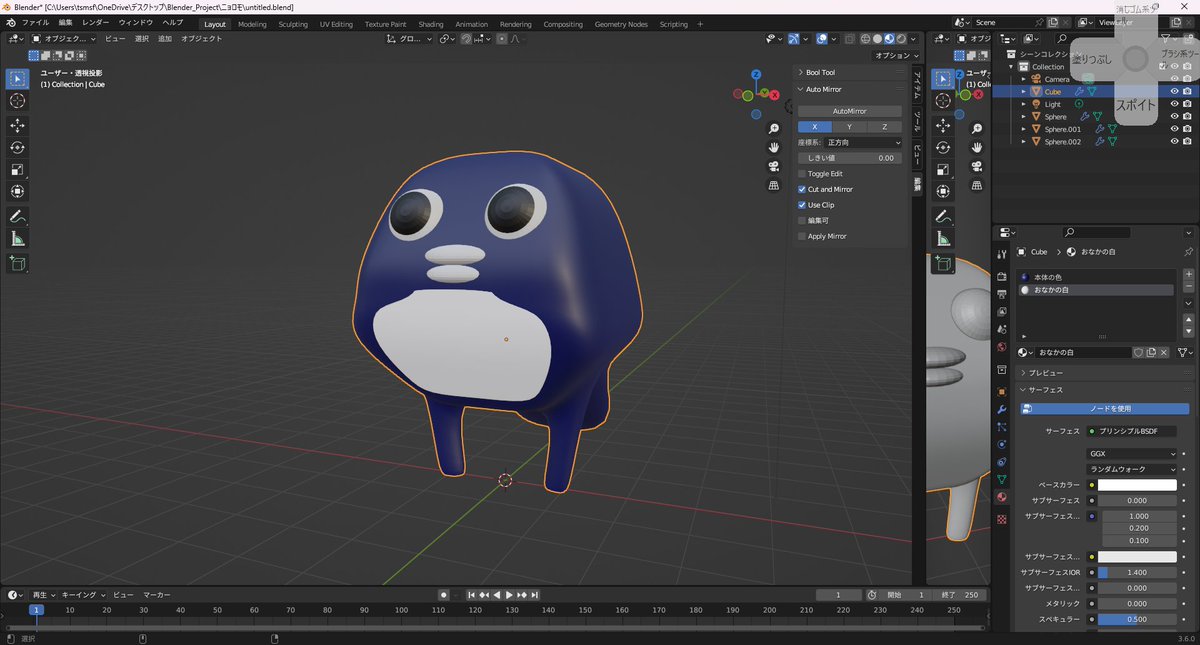Select the Scale tool icon
1200x645 pixels.
click(18, 169)
